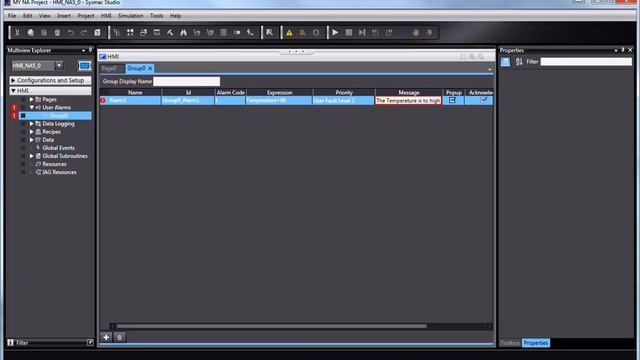Select IAG Resources in the tree
This screenshot has width=640, height=360.
click(59, 172)
